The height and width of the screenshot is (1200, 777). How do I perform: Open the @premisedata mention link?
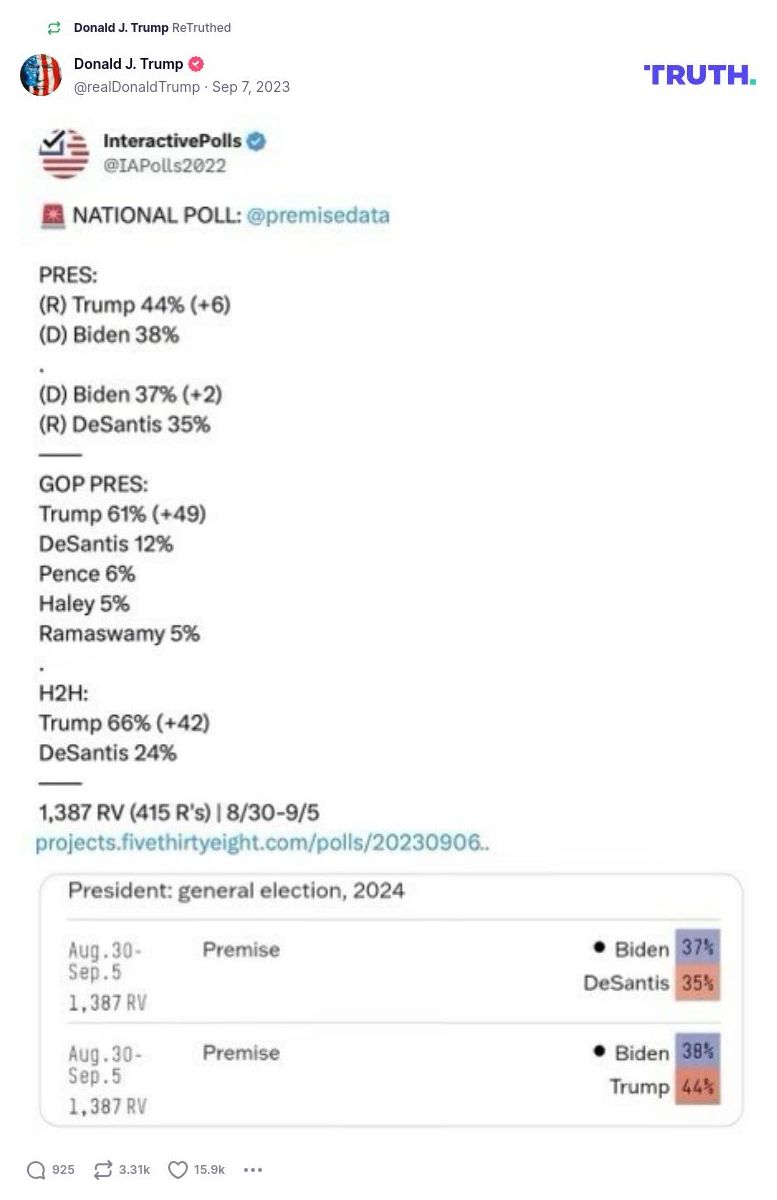[x=318, y=215]
